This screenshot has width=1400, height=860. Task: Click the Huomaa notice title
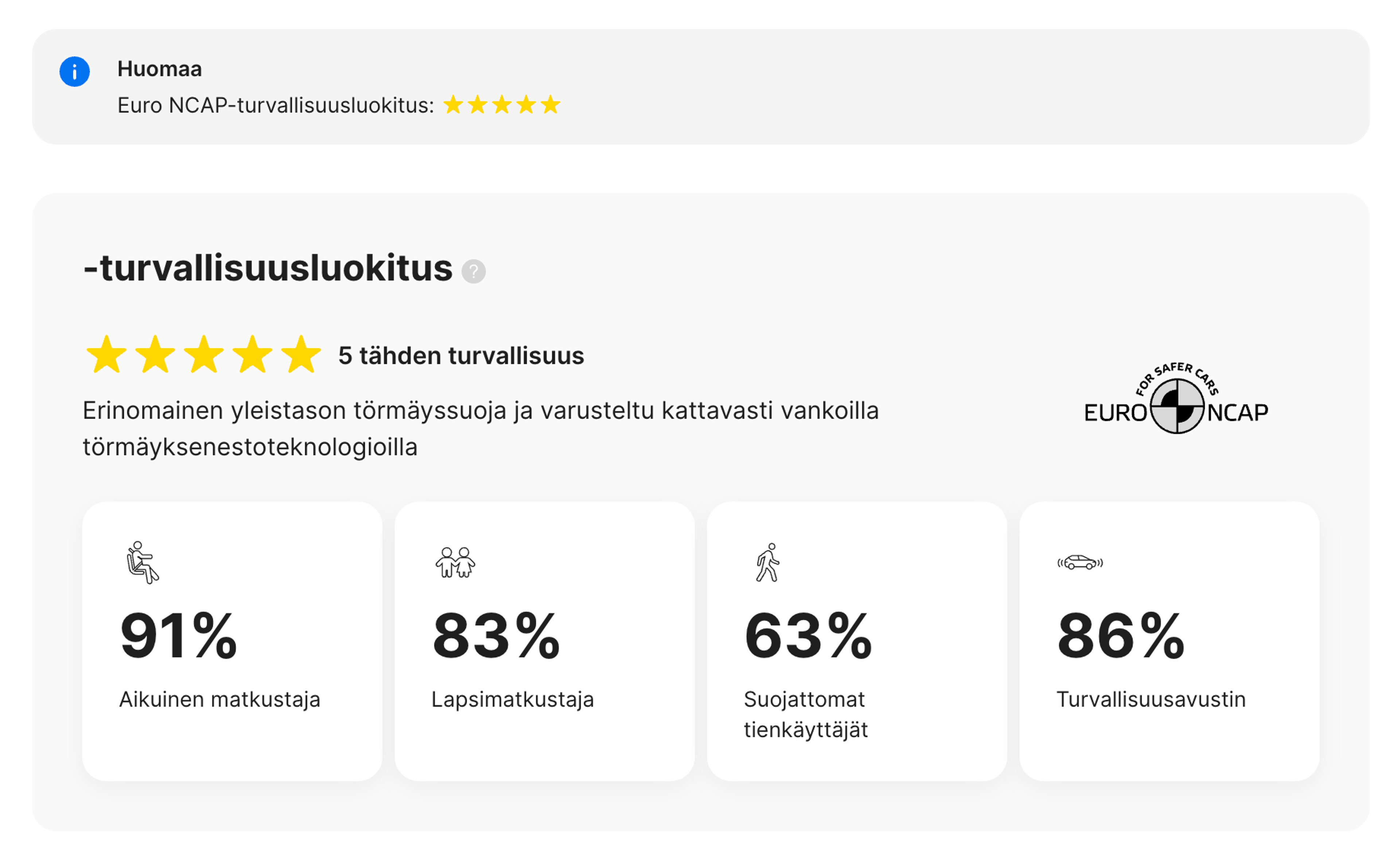coord(159,69)
